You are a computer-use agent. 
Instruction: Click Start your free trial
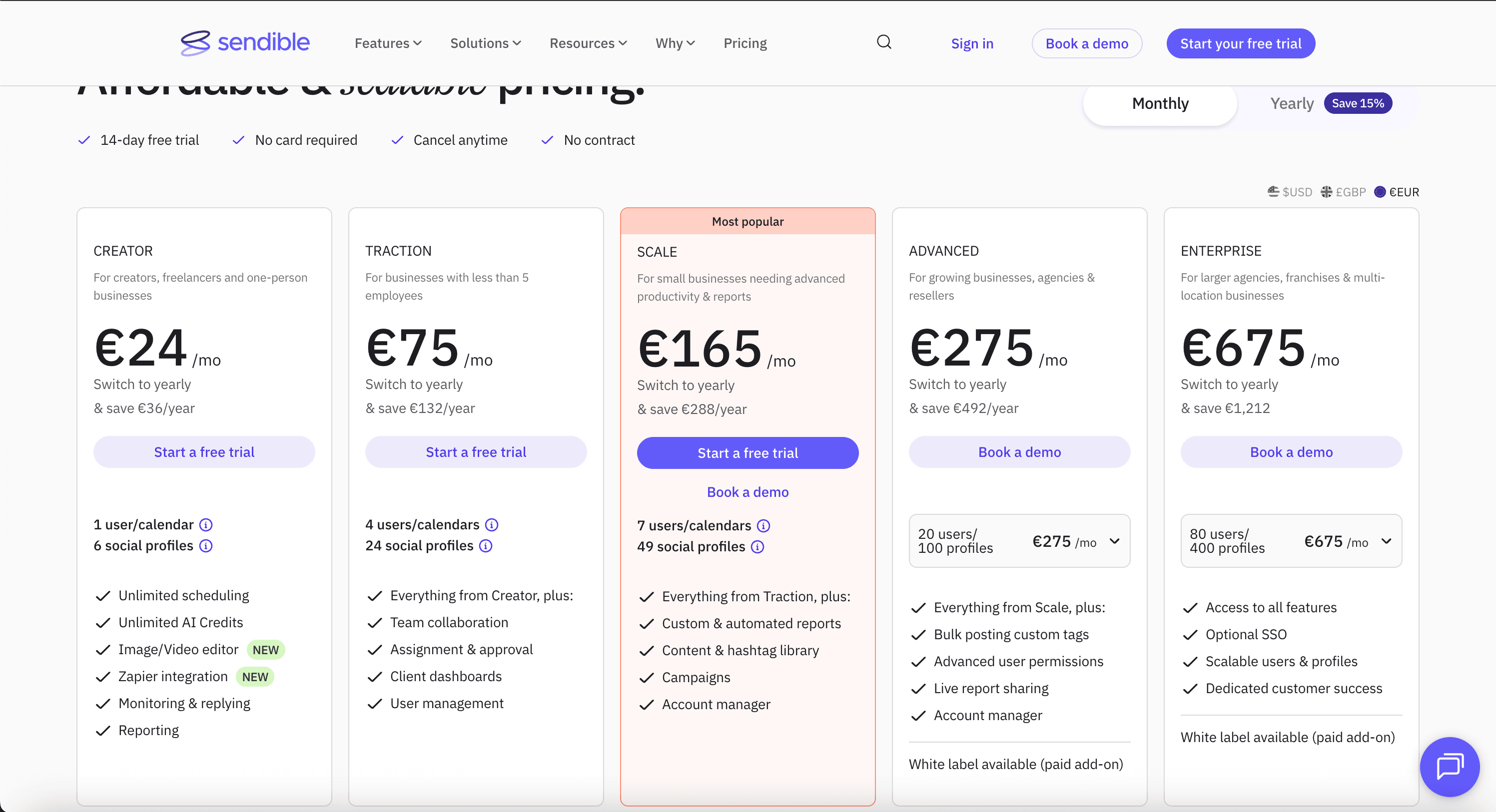tap(1241, 43)
